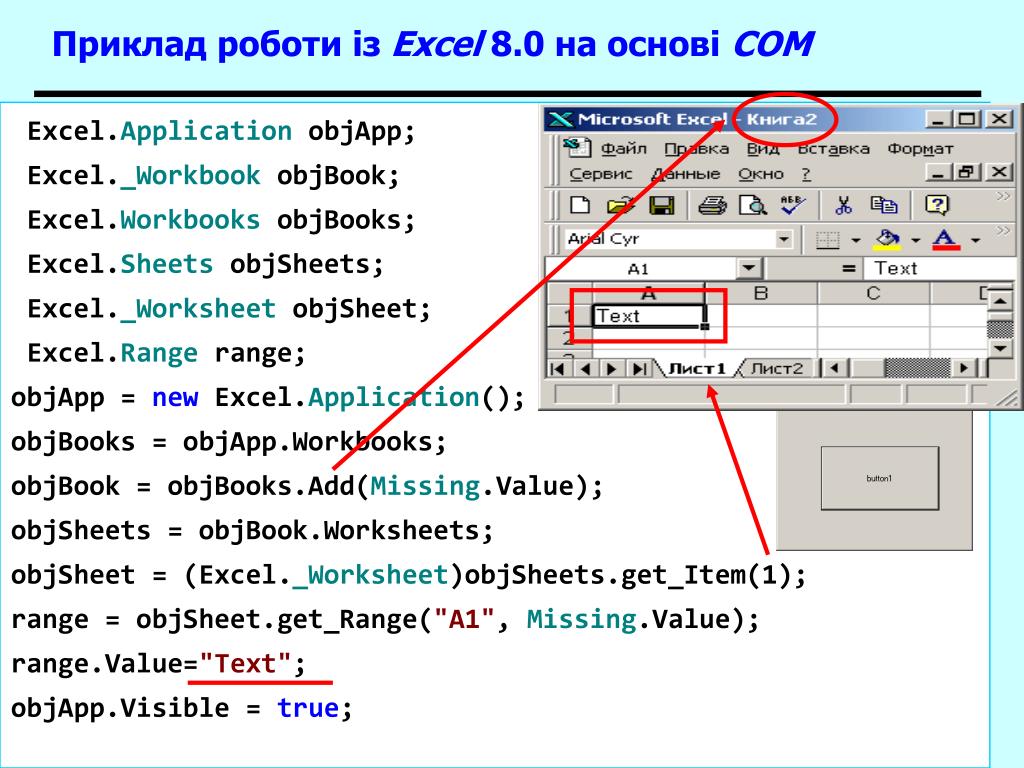
Task: Open the Правка menu
Action: pyautogui.click(x=696, y=149)
